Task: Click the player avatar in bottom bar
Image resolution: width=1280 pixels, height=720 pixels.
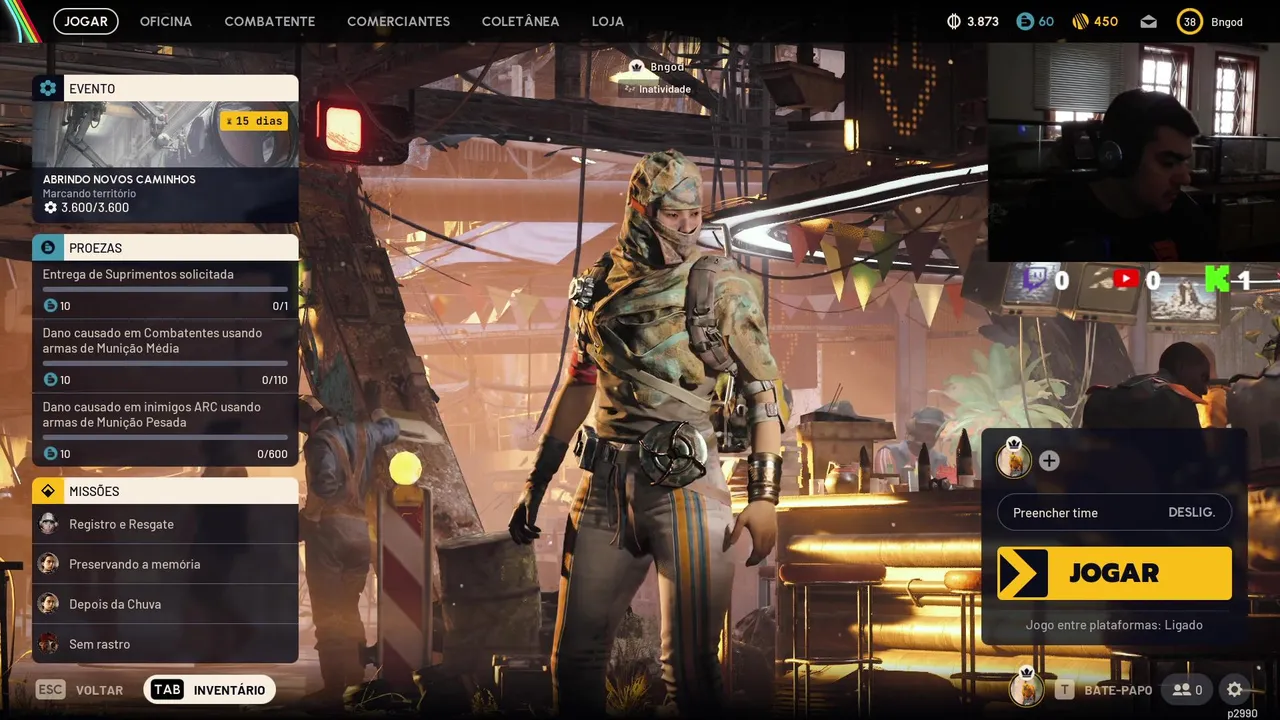Action: click(1026, 688)
